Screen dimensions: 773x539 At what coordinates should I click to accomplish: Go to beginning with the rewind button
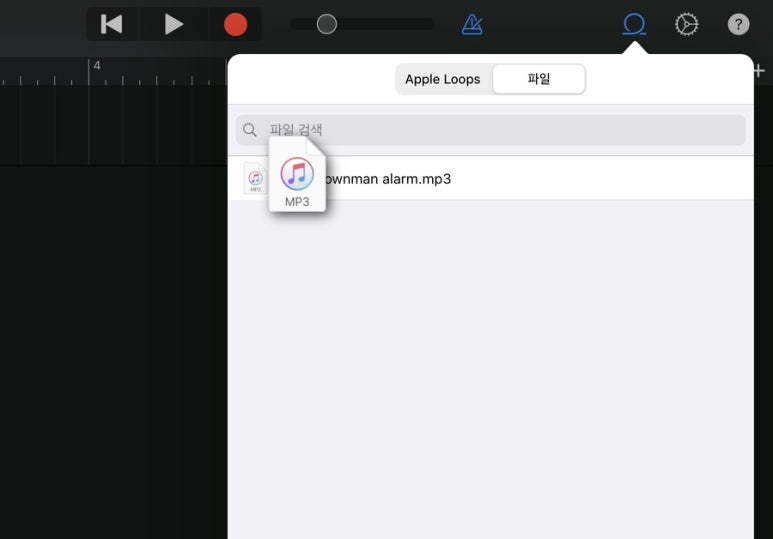(111, 24)
